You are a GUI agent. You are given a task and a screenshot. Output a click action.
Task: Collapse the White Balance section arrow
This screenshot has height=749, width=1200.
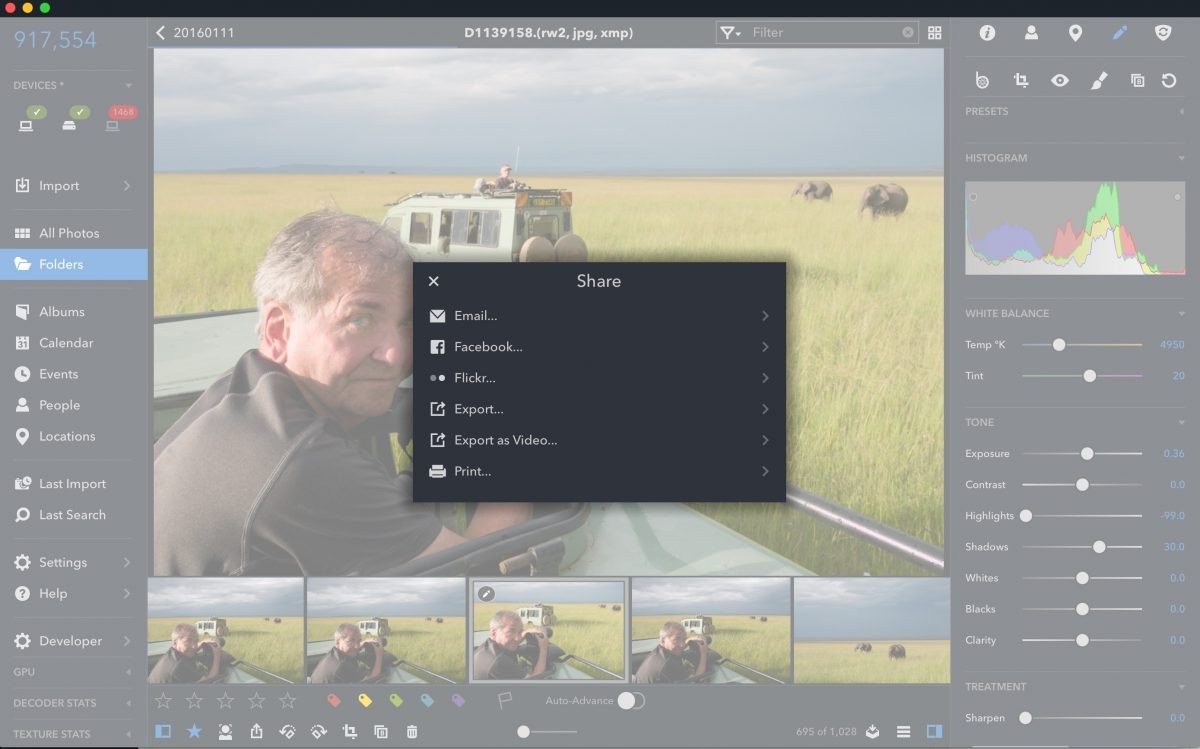(1181, 313)
